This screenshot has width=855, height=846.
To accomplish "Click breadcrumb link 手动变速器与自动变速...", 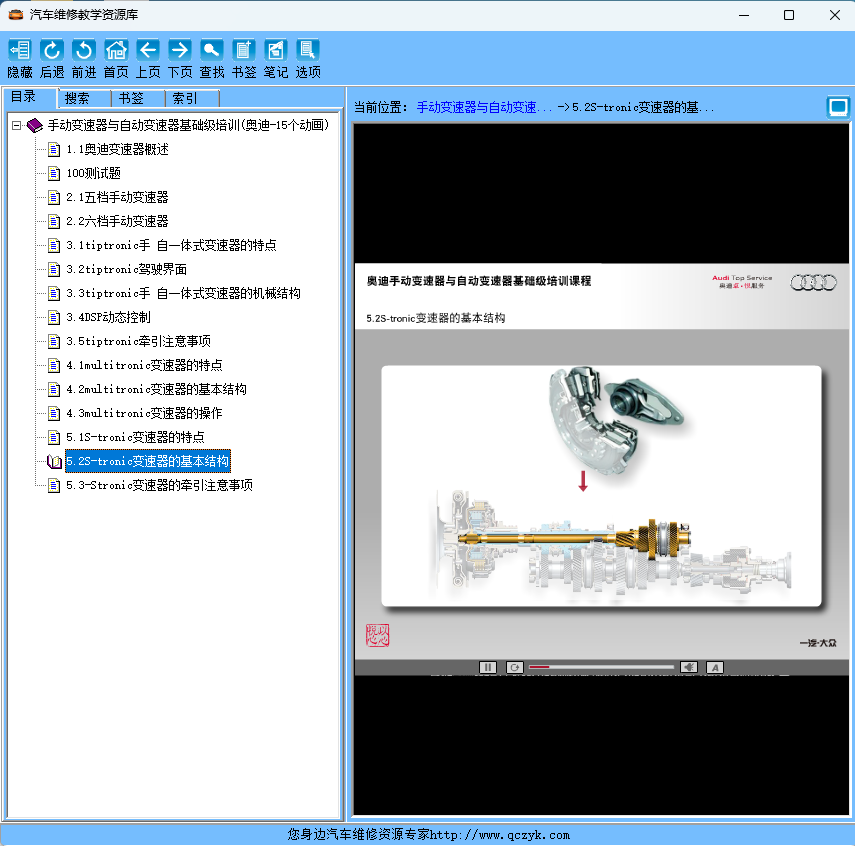I will pos(485,107).
